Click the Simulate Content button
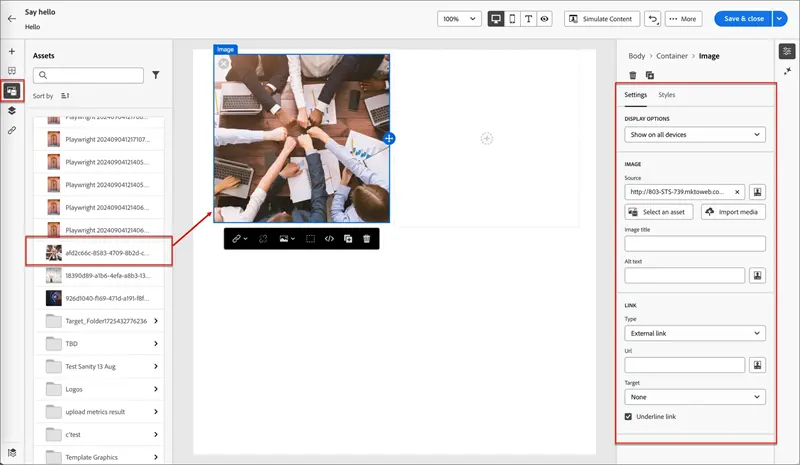Screen dimensions: 800x465 click(602, 19)
